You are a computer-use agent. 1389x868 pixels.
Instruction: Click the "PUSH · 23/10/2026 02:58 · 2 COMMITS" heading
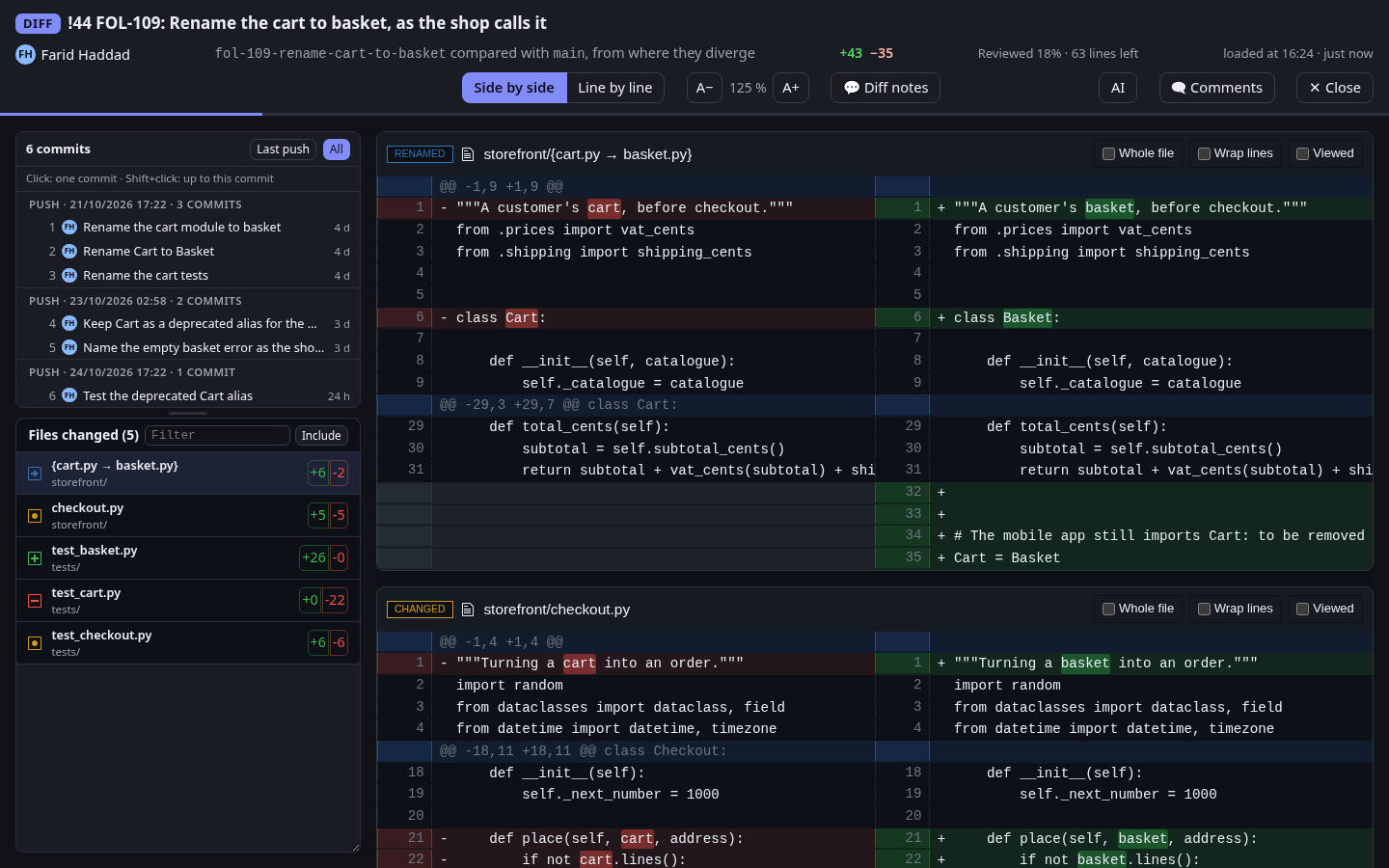(135, 301)
